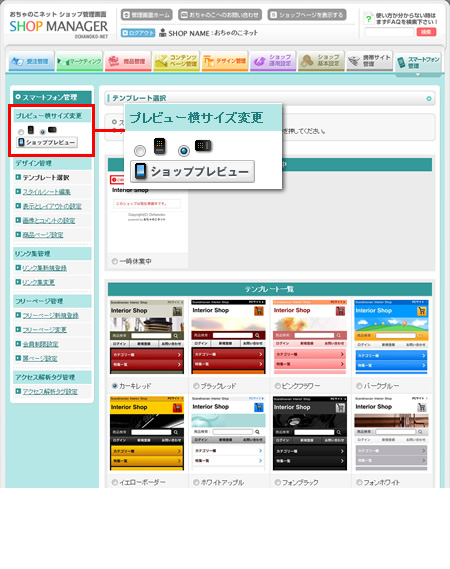Screen dimensions: 450x569
Task: Click the ホワイトアップル template thumbnail
Action: click(x=229, y=433)
